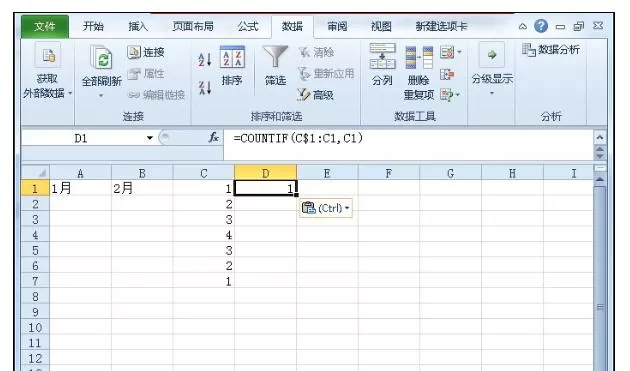Click the Paste Options (Ctrl) icon
The height and width of the screenshot is (371, 630).
click(308, 208)
